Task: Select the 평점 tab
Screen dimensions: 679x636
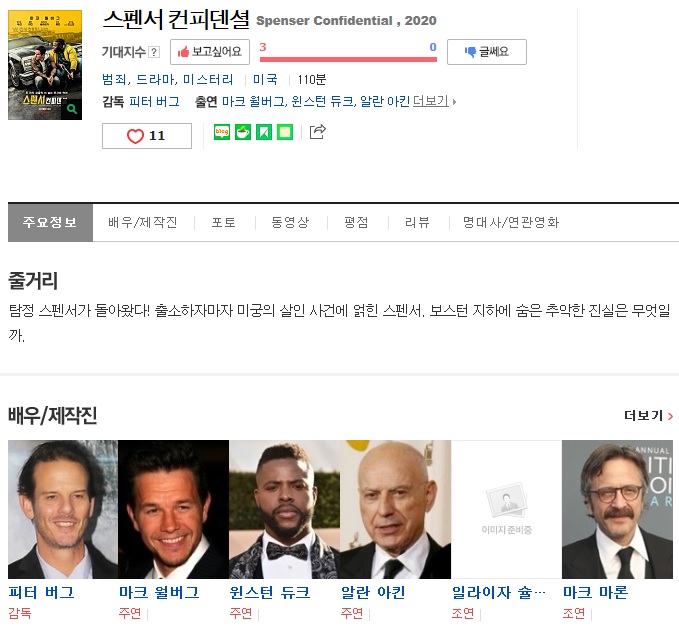Action: [x=356, y=222]
